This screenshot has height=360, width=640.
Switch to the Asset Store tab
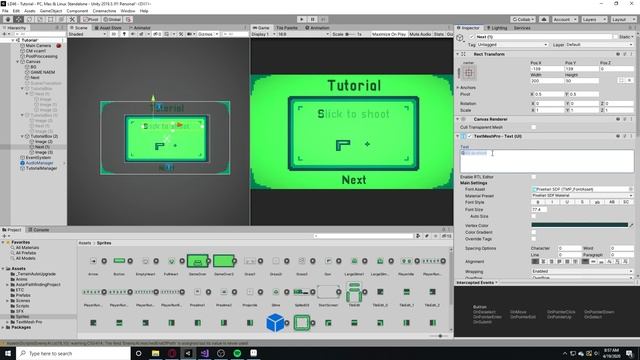coord(108,28)
